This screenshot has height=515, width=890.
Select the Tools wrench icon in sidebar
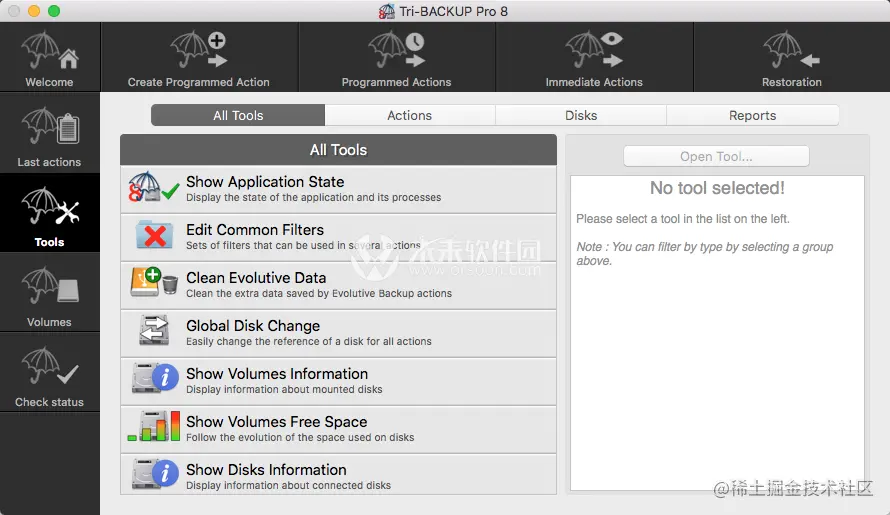(50, 208)
